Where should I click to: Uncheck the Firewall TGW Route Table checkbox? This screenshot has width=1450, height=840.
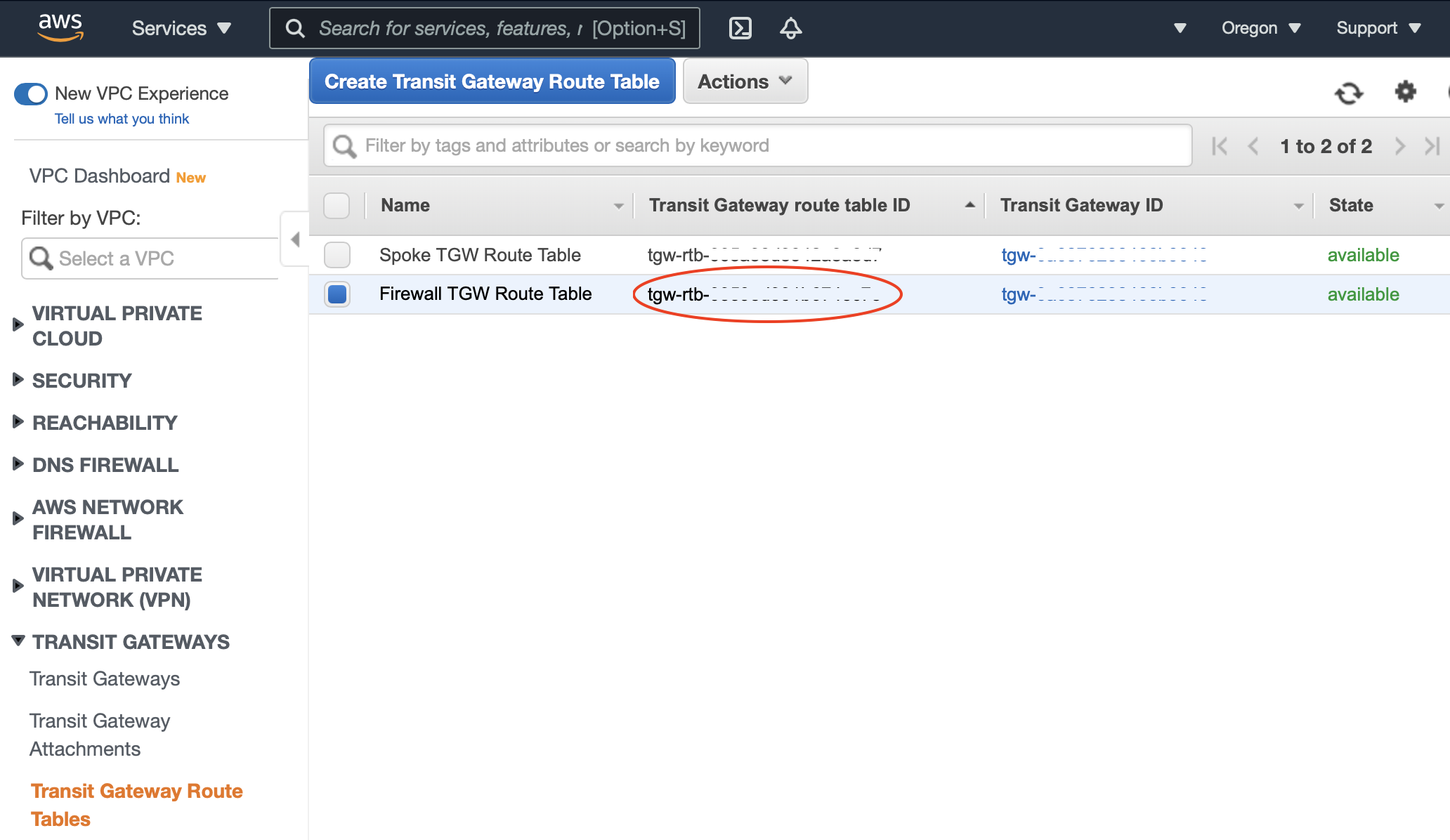(337, 294)
